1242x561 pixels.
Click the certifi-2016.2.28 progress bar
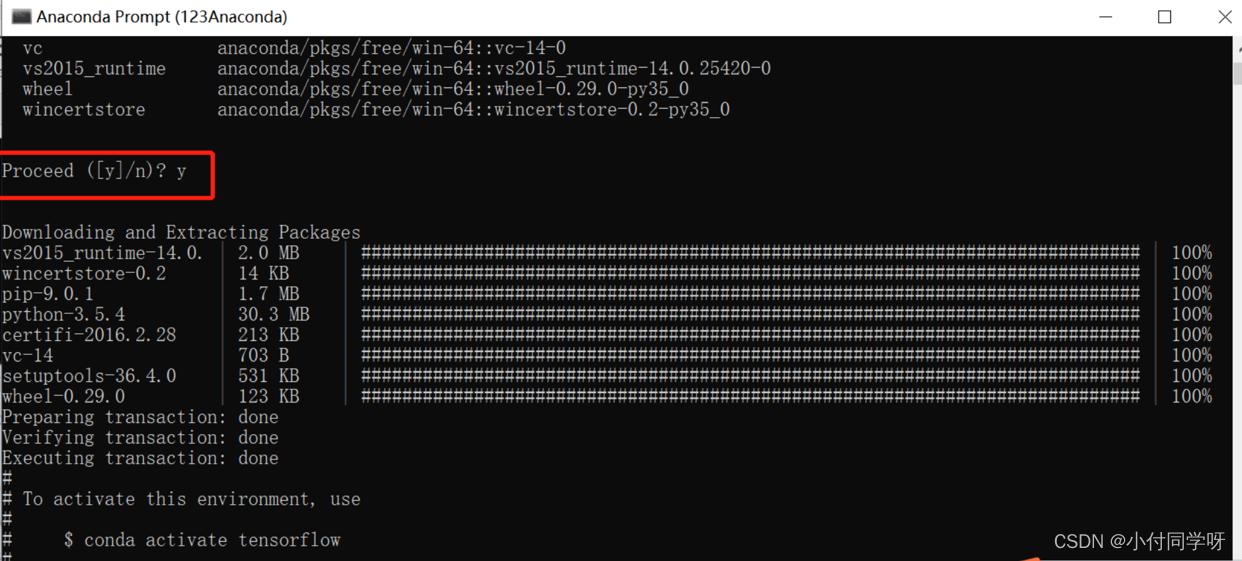coord(750,335)
